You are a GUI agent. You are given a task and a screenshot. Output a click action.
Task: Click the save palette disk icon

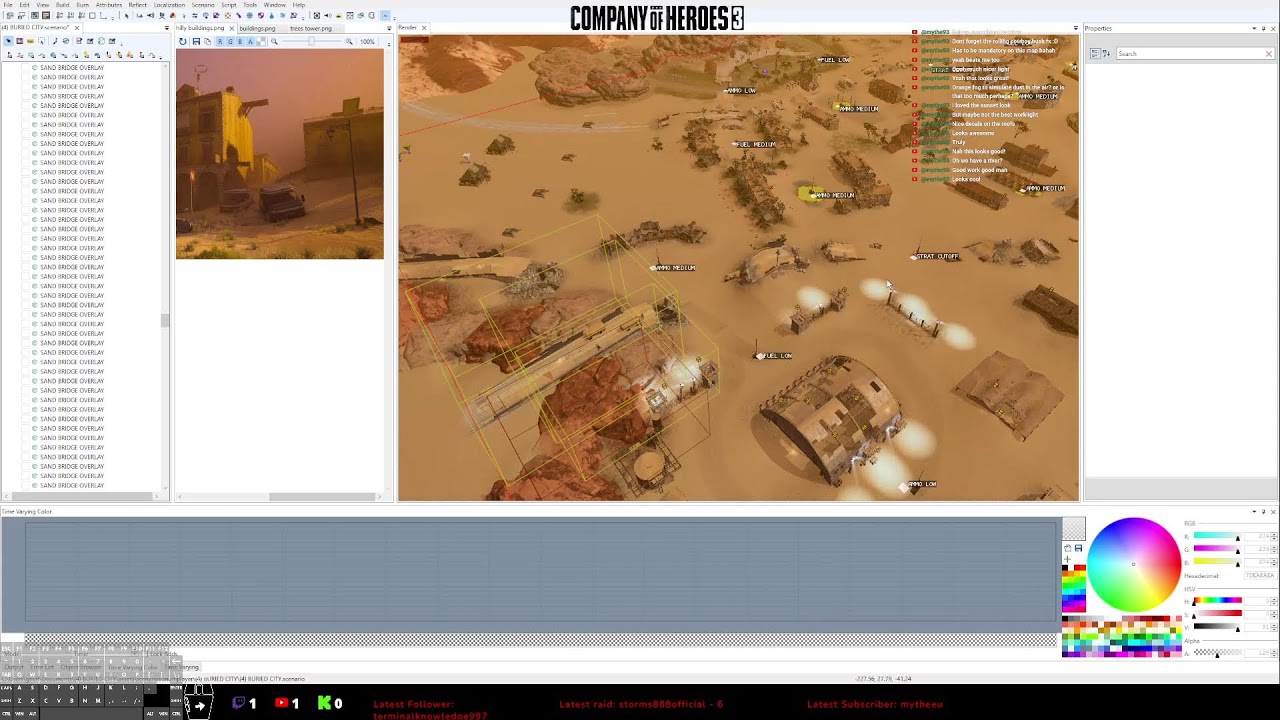[x=1078, y=548]
